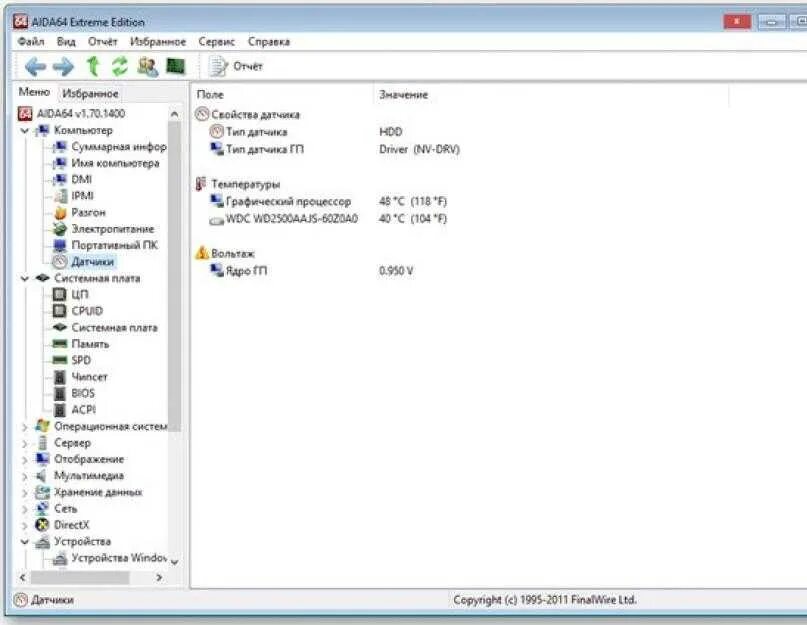Click tree scrollbar up arrow
Viewport: 807px width, 625px height.
point(174,114)
